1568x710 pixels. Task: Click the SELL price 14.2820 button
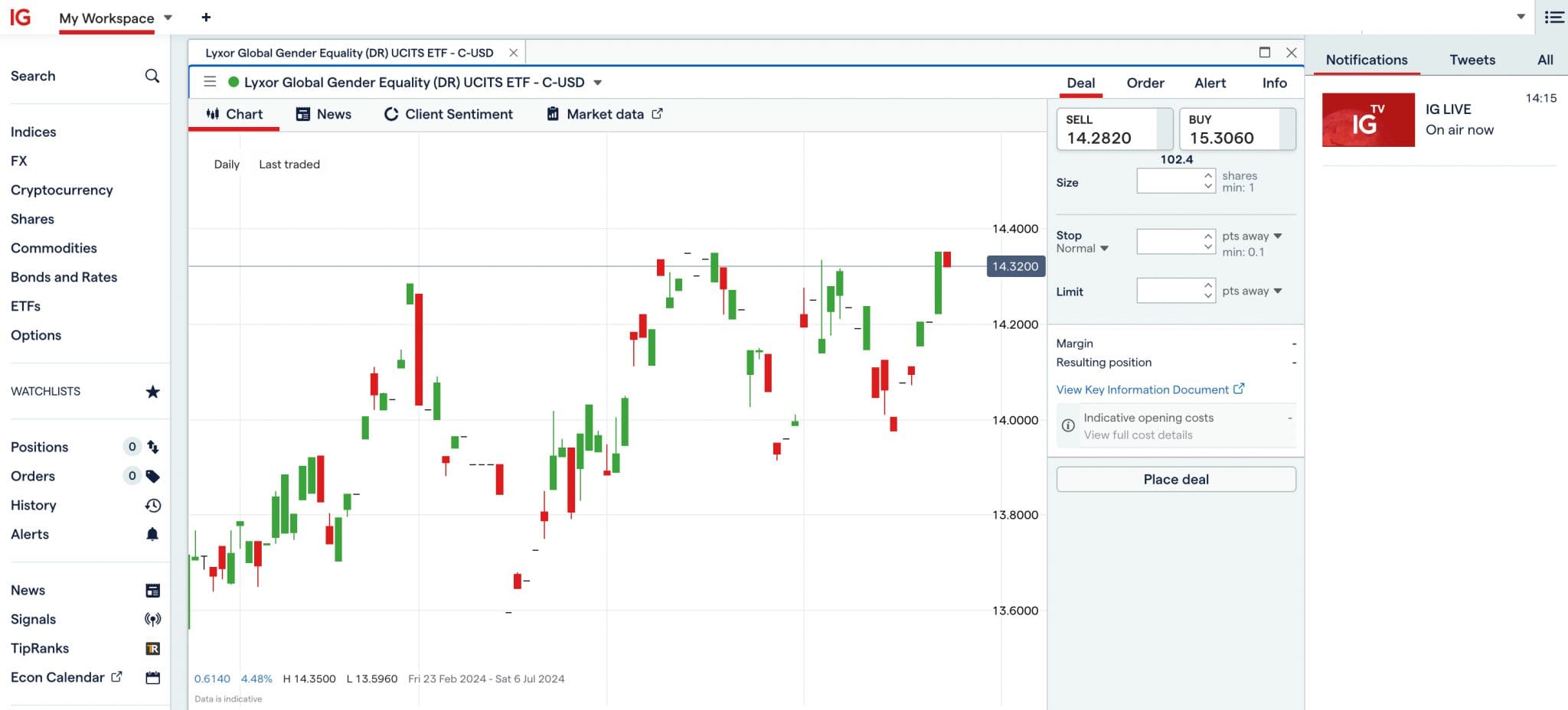pyautogui.click(x=1115, y=129)
